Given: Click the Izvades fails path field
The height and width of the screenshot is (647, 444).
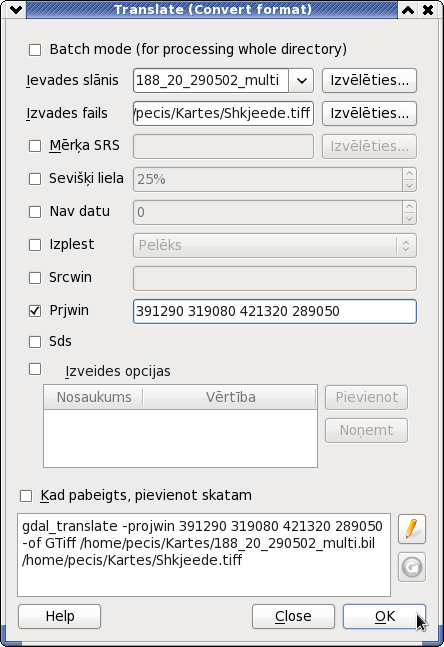Looking at the screenshot, I should coord(223,113).
